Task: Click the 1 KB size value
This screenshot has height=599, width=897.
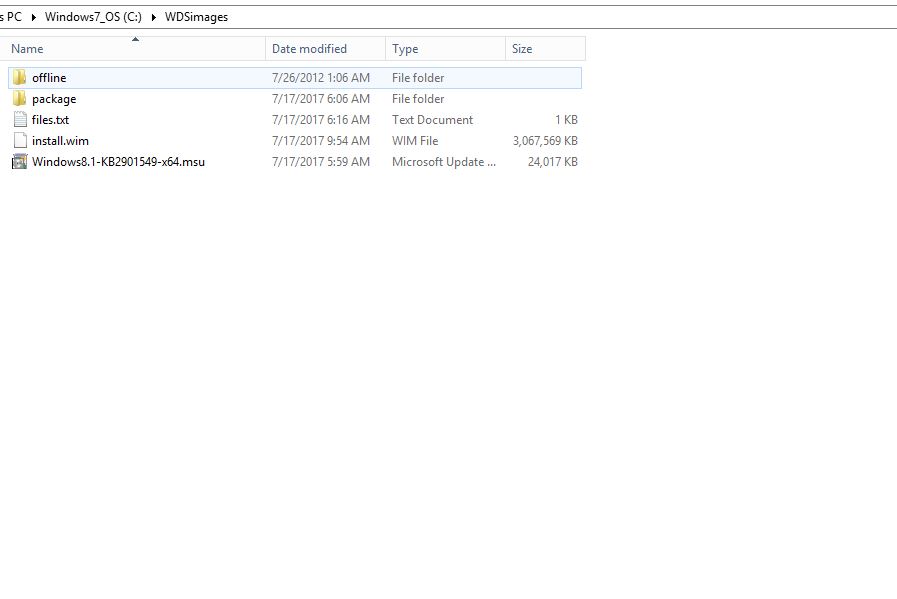Action: tap(566, 120)
